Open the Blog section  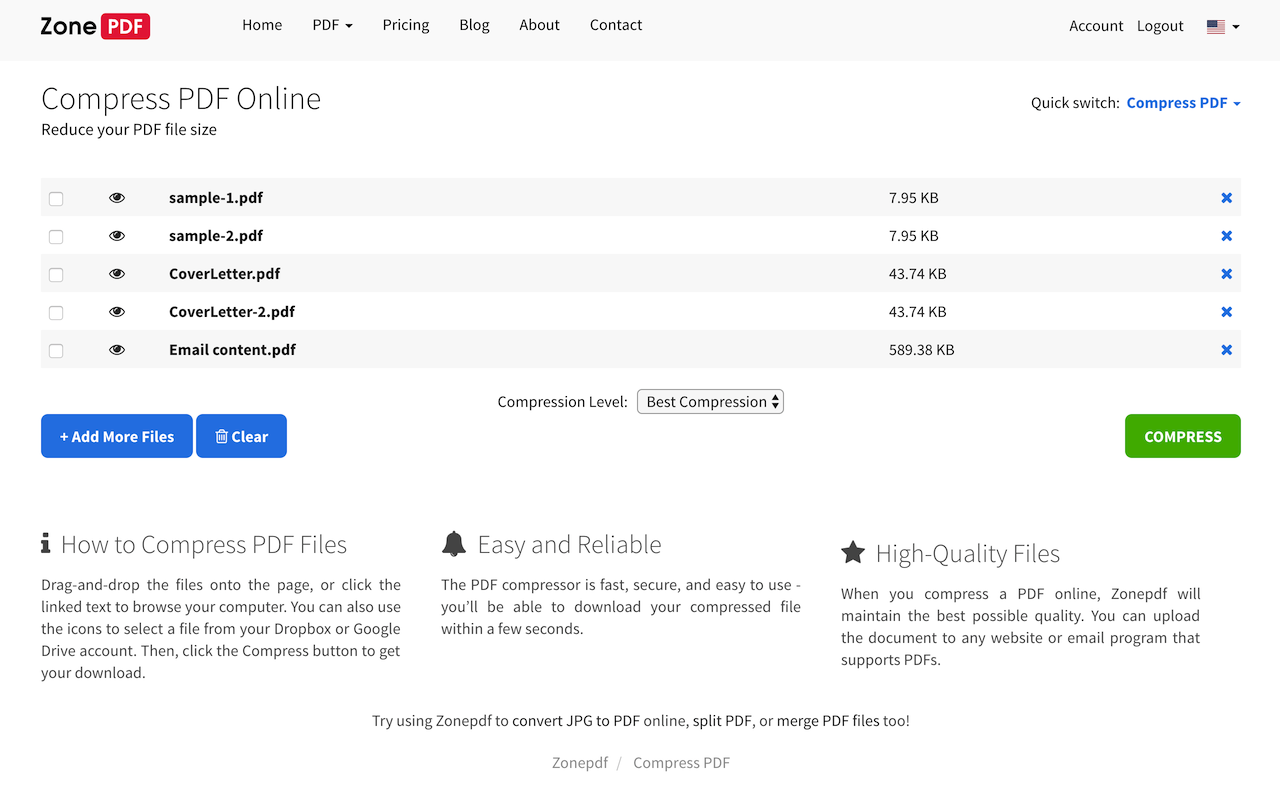[x=474, y=25]
